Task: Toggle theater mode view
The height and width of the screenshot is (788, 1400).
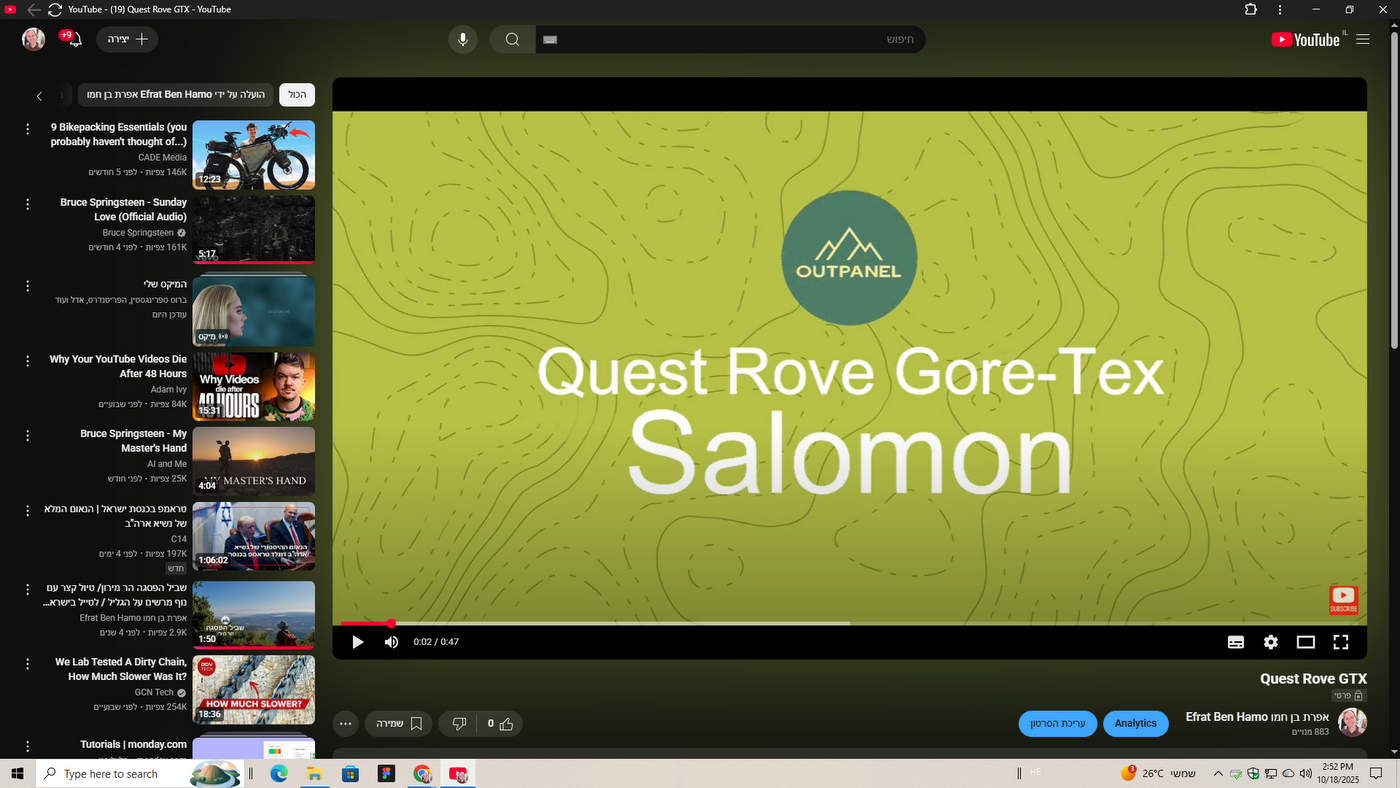Action: 1305,642
